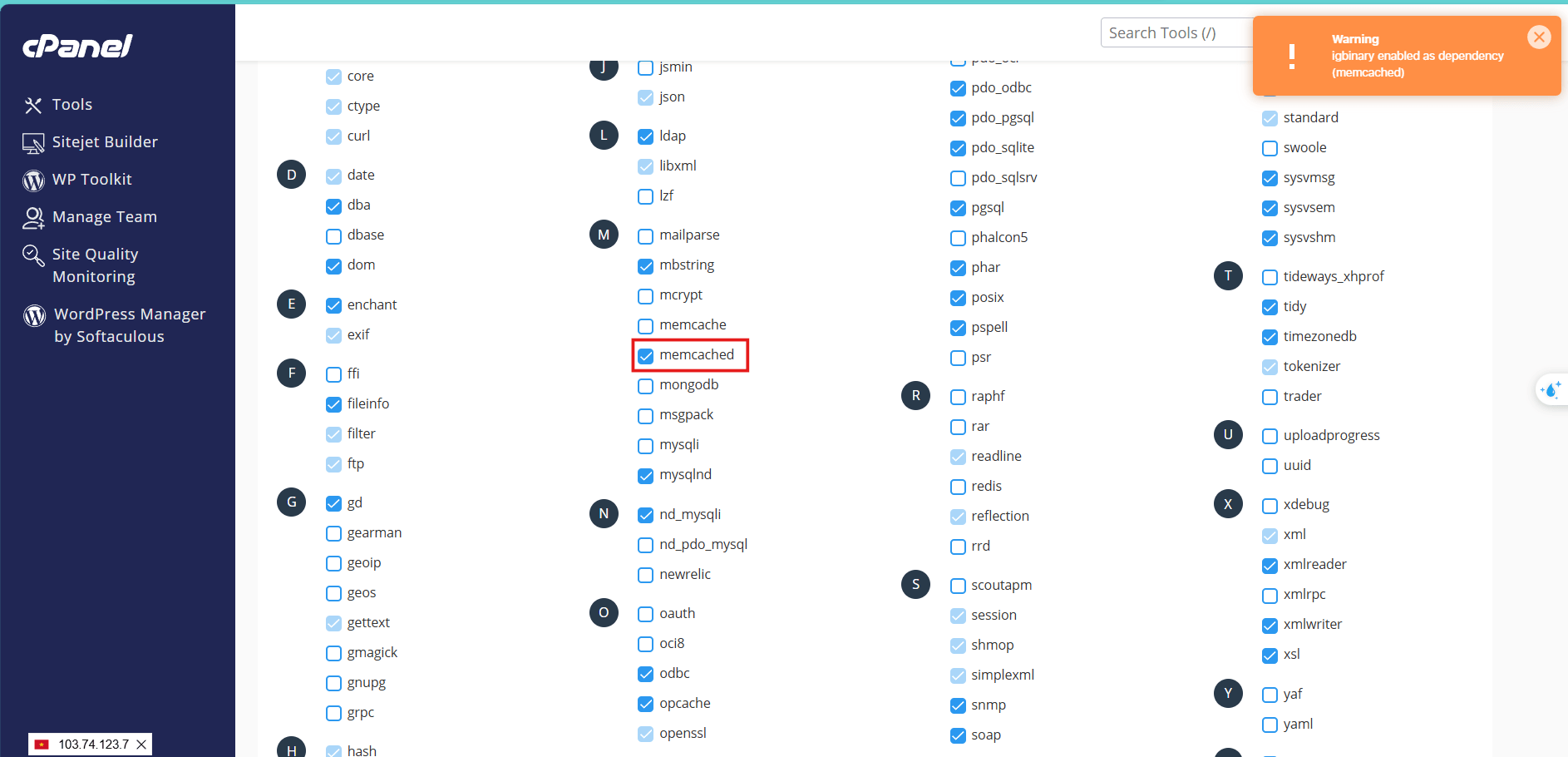The height and width of the screenshot is (757, 1568).
Task: Go to WP Toolkit
Action: tap(92, 180)
